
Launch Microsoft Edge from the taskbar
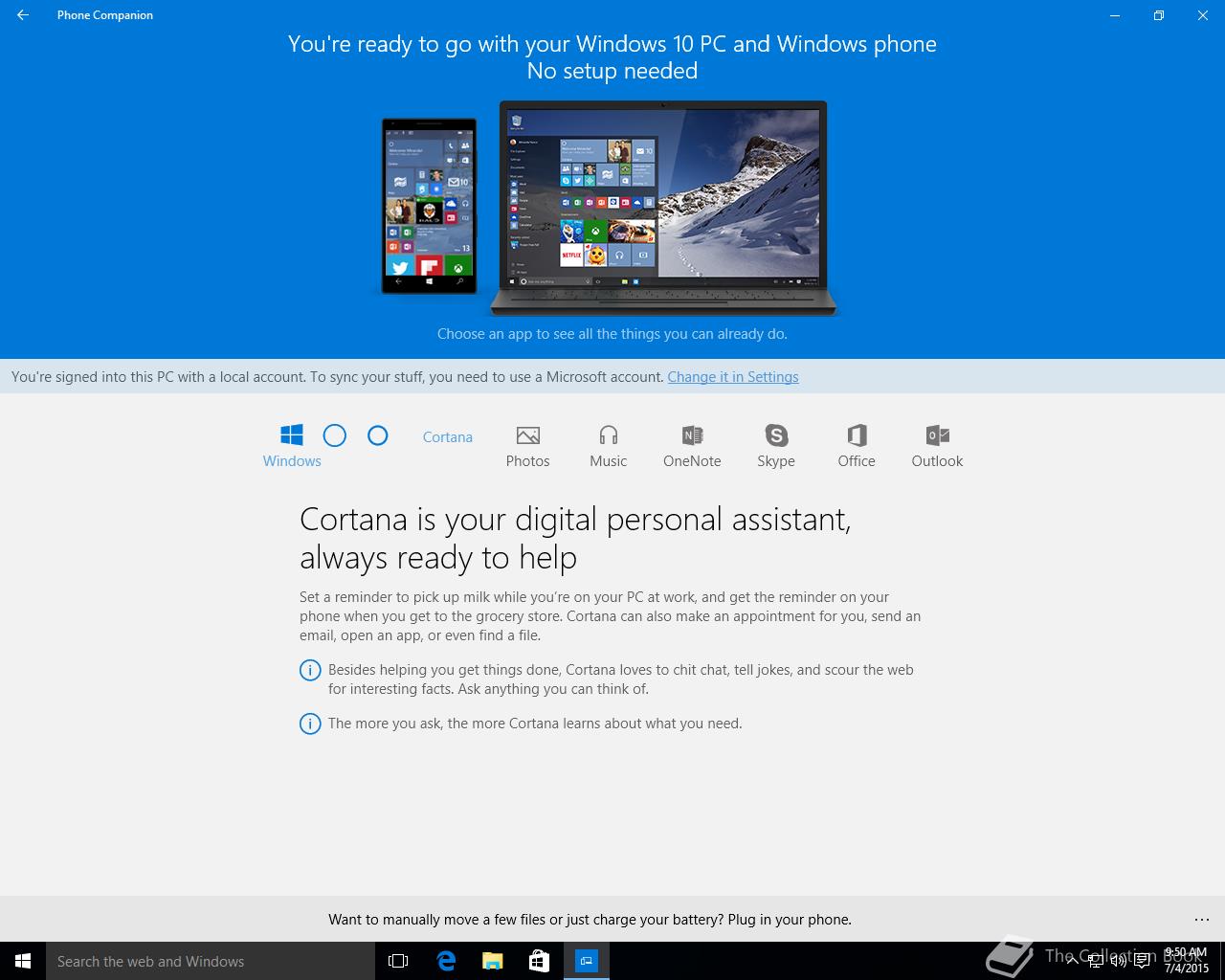pos(446,961)
